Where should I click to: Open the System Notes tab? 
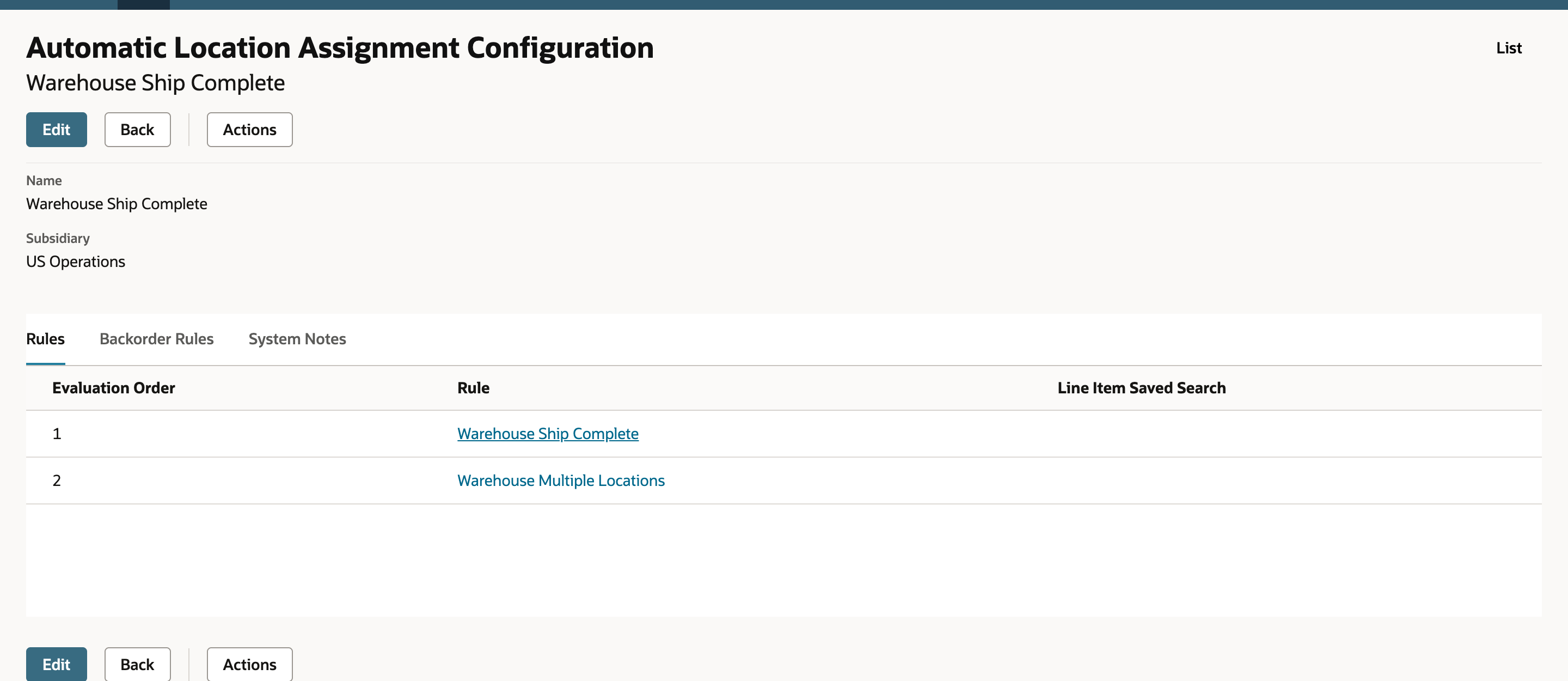pyautogui.click(x=297, y=339)
